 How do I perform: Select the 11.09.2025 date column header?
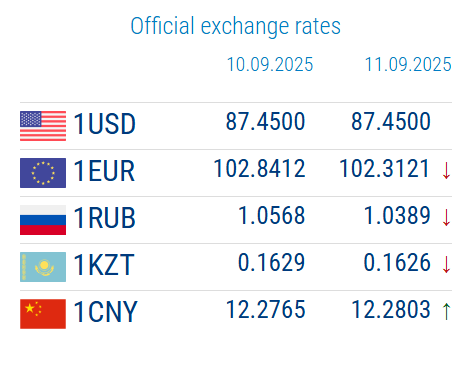click(408, 64)
